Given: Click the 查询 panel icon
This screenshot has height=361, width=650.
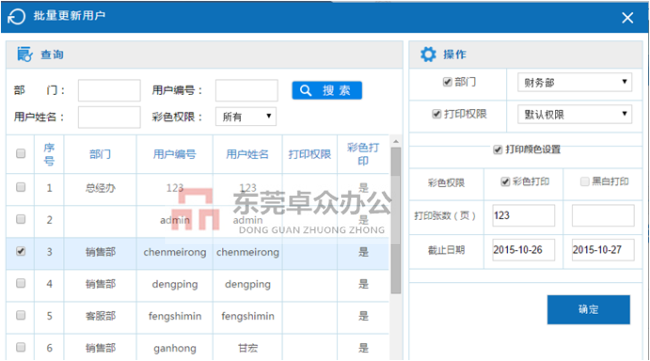Looking at the screenshot, I should click(x=24, y=54).
